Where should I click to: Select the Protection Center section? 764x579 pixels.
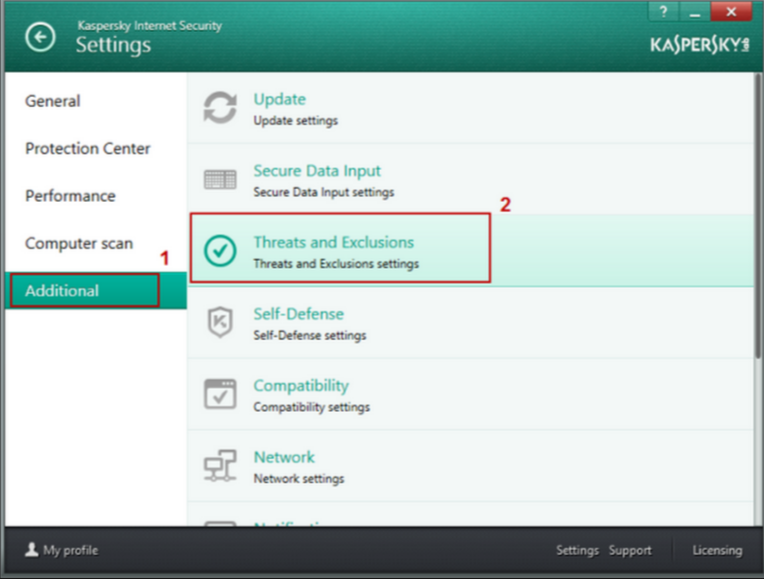point(88,148)
